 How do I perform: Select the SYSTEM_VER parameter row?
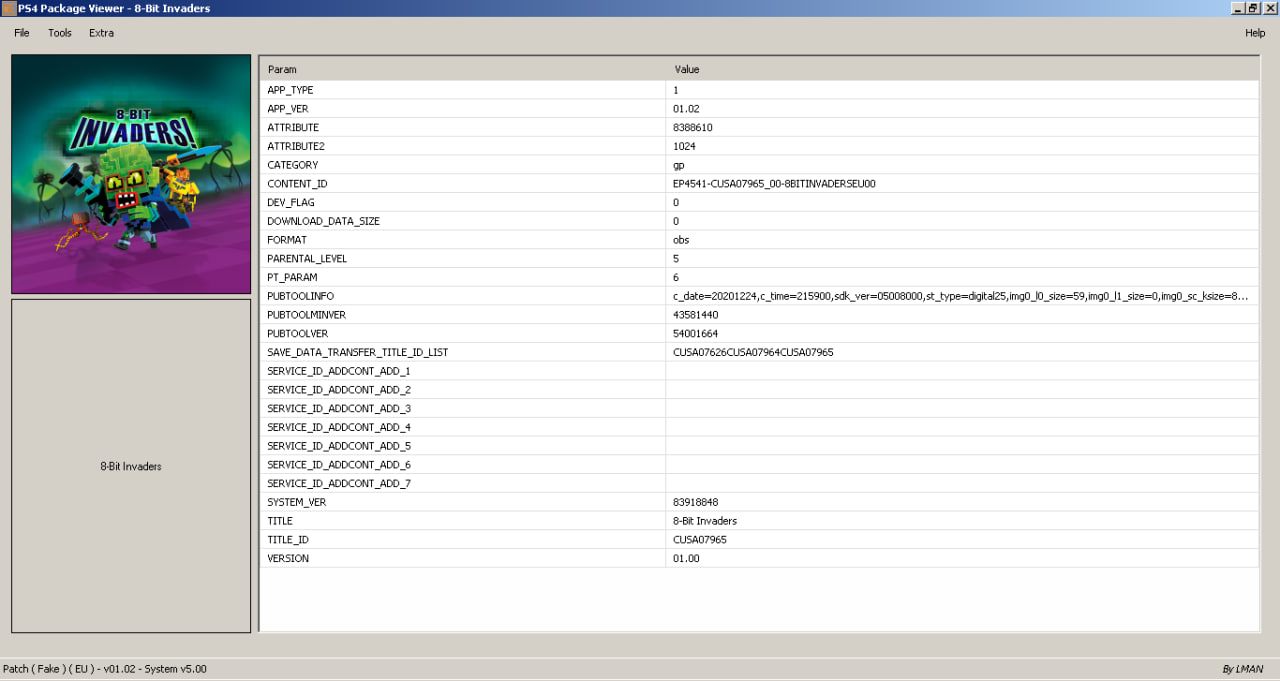click(759, 503)
